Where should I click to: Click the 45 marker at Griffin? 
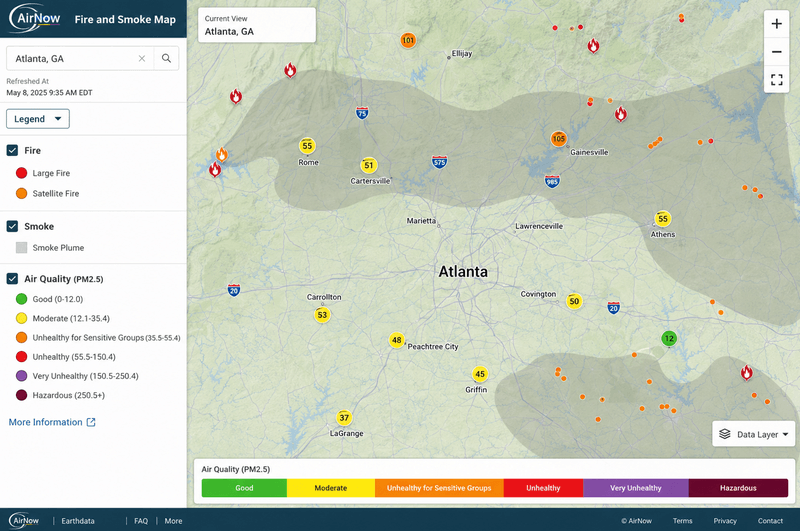tap(480, 374)
